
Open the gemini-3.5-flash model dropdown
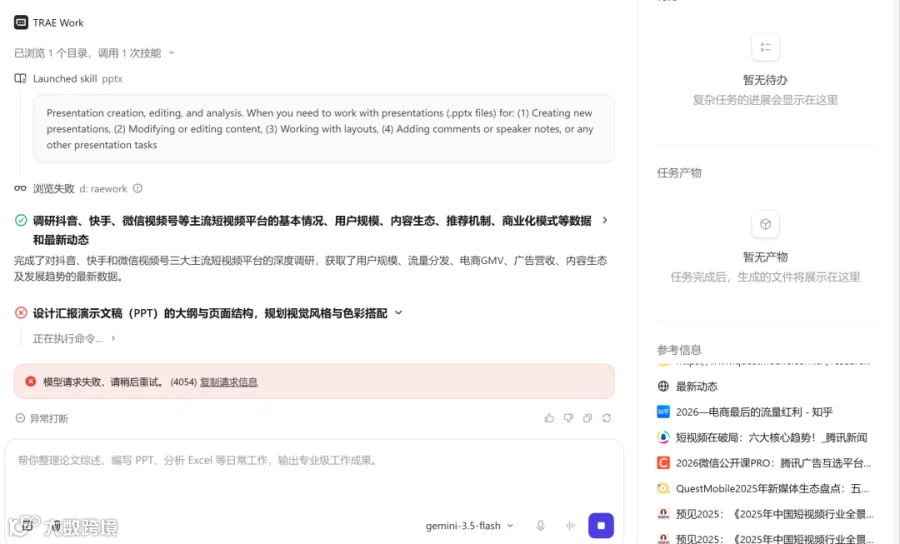[469, 526]
